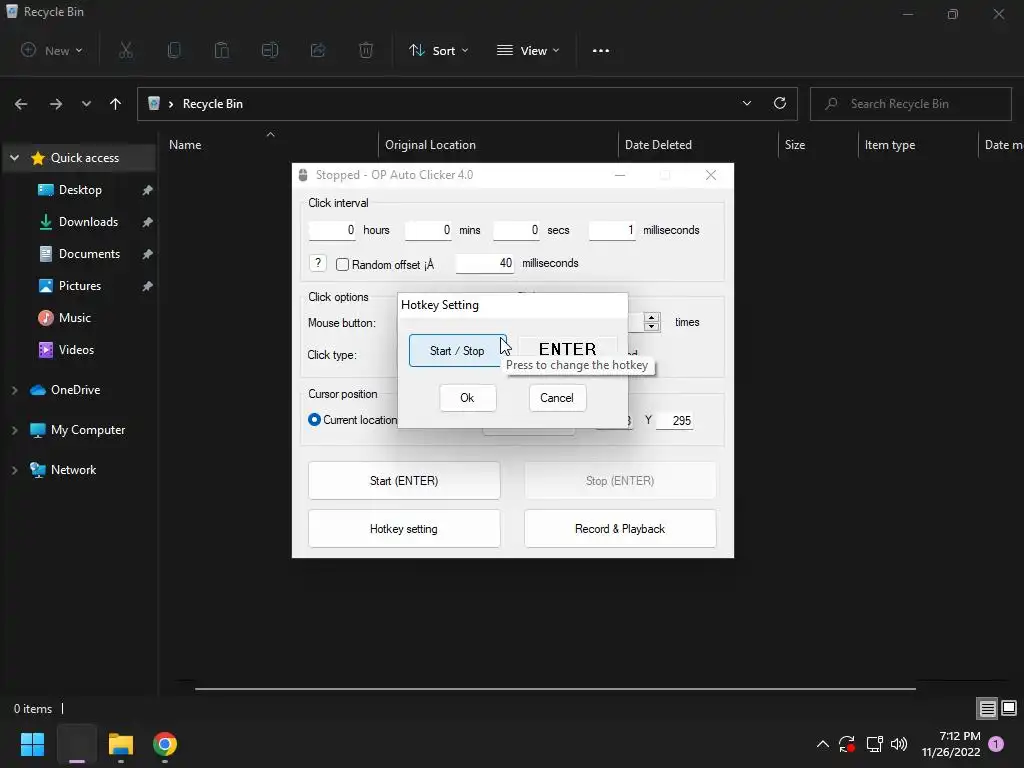The image size is (1024, 768).
Task: Switch to large thumbnails view icon
Action: pos(1009,708)
